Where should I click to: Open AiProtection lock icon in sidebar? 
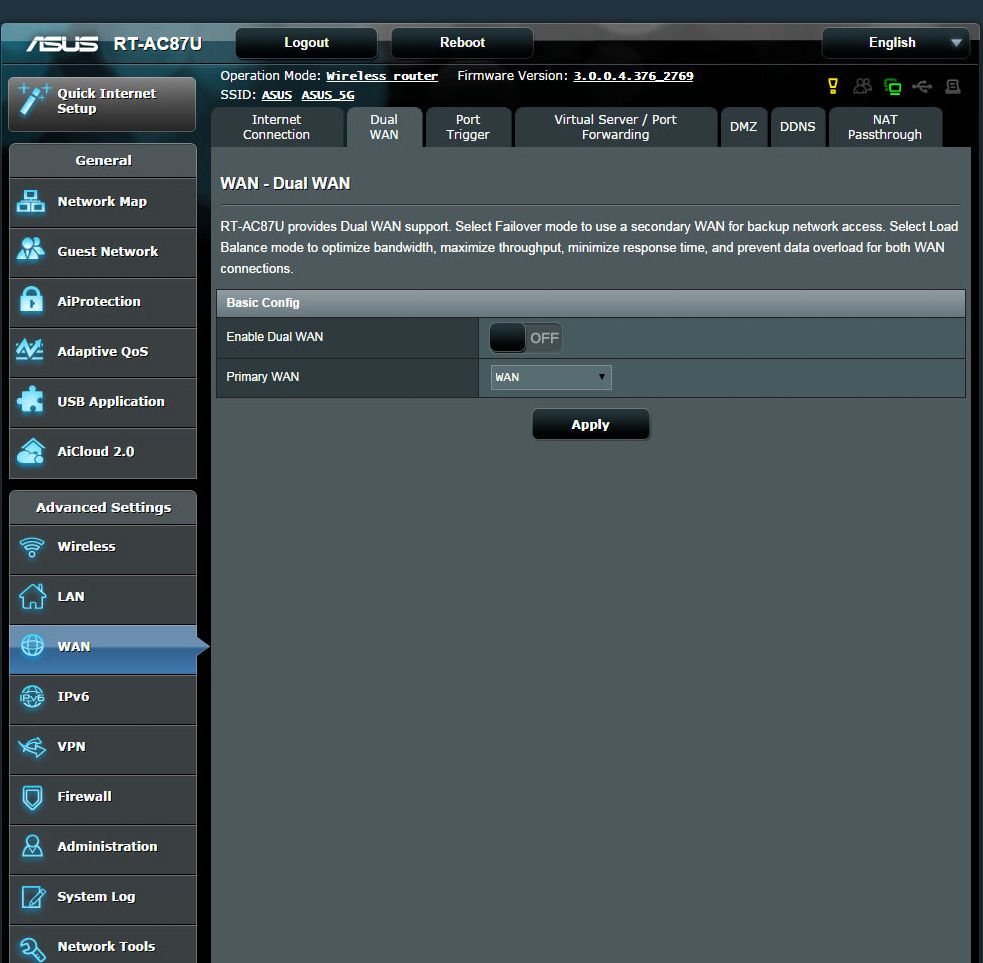(x=32, y=302)
